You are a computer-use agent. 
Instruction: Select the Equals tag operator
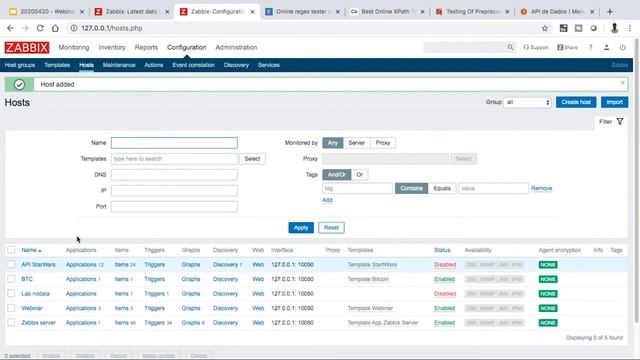tap(442, 188)
